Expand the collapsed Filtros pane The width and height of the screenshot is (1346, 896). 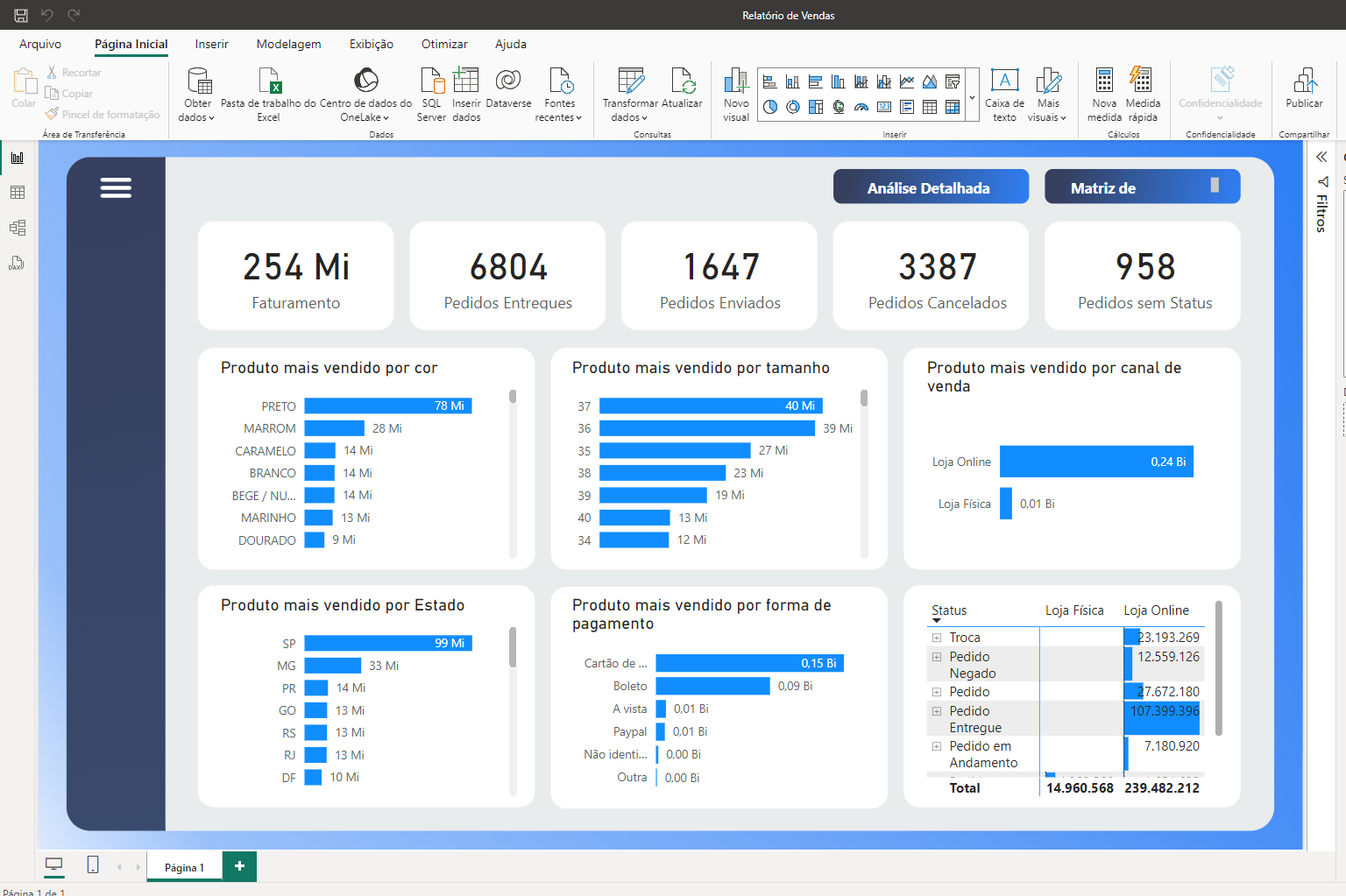pos(1321,158)
